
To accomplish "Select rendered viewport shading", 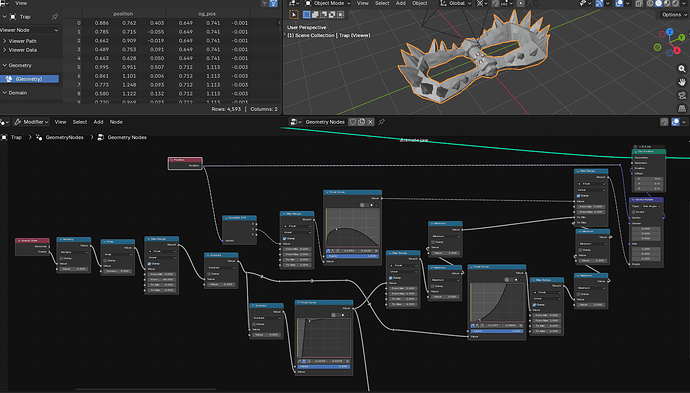I will (675, 3).
